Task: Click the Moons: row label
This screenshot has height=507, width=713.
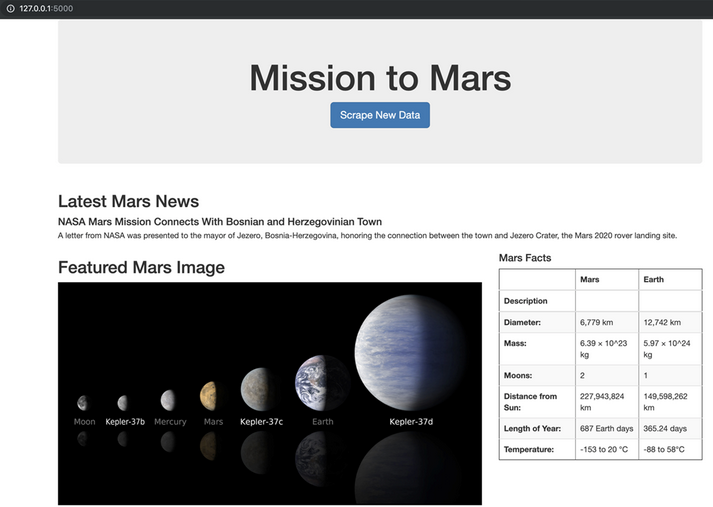Action: pyautogui.click(x=537, y=376)
